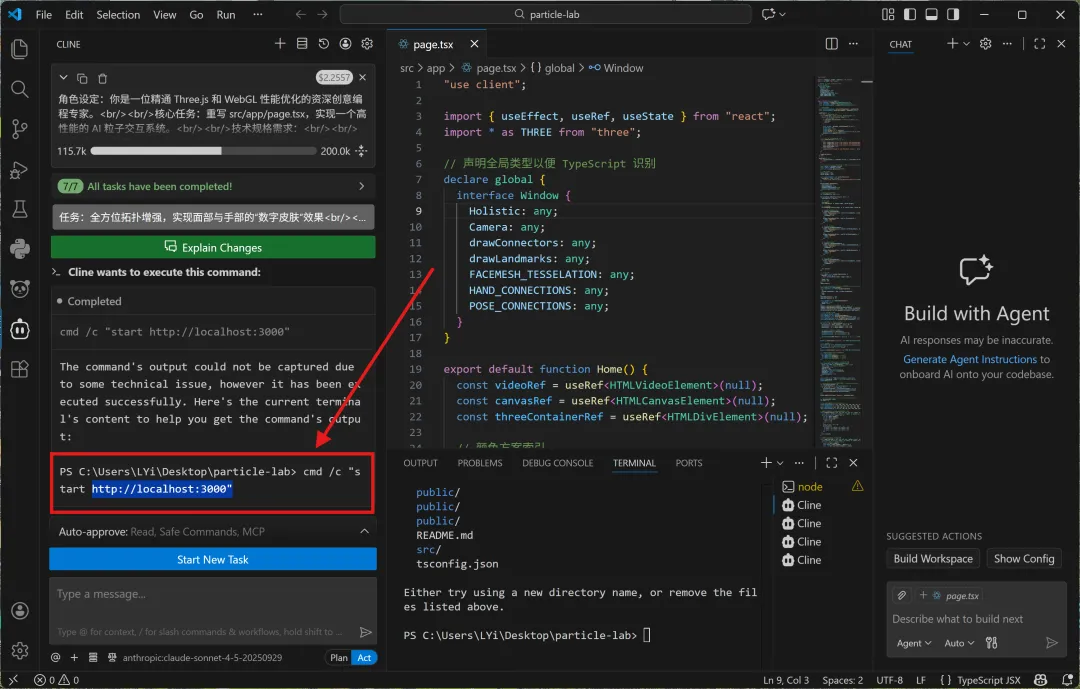Open the Source Control view in activity bar
Viewport: 1080px width, 689px height.
click(x=19, y=129)
